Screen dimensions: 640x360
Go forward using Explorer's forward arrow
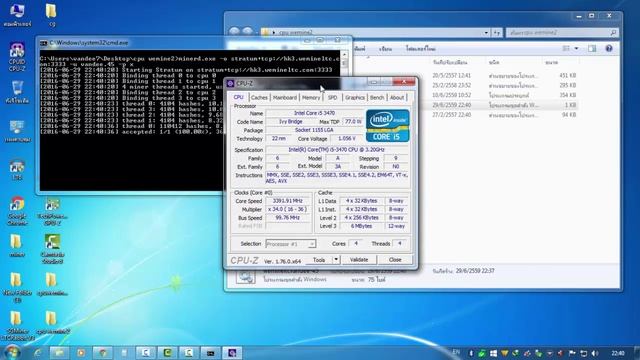click(247, 32)
